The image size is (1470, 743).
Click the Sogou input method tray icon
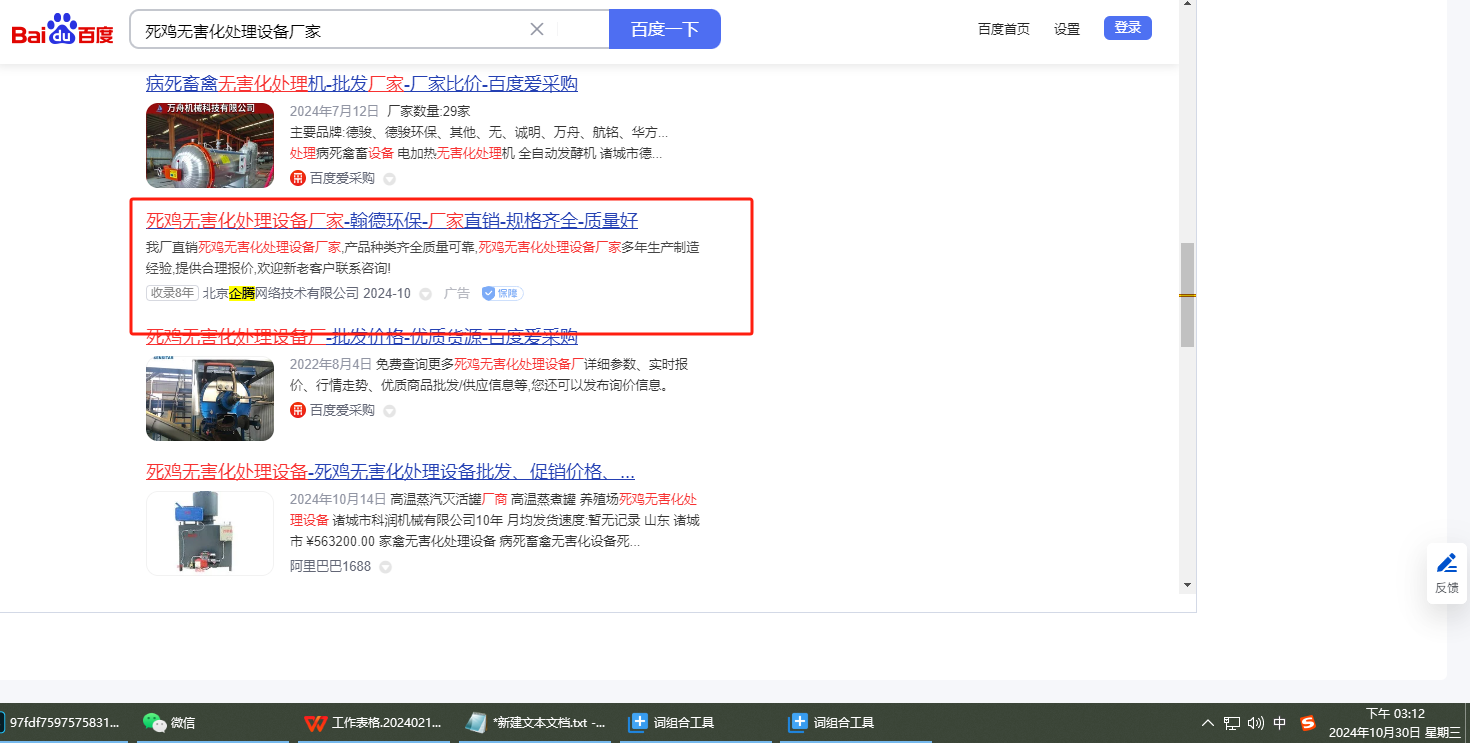point(1308,723)
